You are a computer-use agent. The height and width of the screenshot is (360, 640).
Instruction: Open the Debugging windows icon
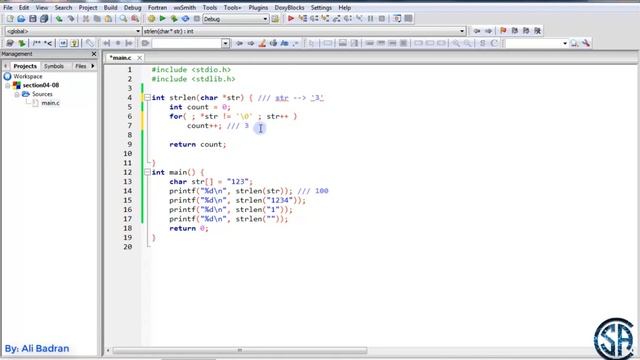(397, 19)
